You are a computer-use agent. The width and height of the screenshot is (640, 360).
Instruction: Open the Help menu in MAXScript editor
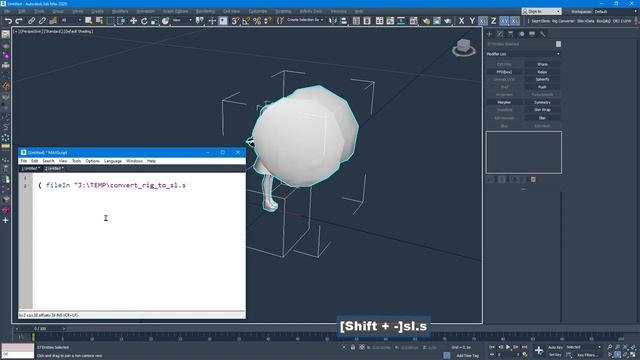pyautogui.click(x=151, y=161)
